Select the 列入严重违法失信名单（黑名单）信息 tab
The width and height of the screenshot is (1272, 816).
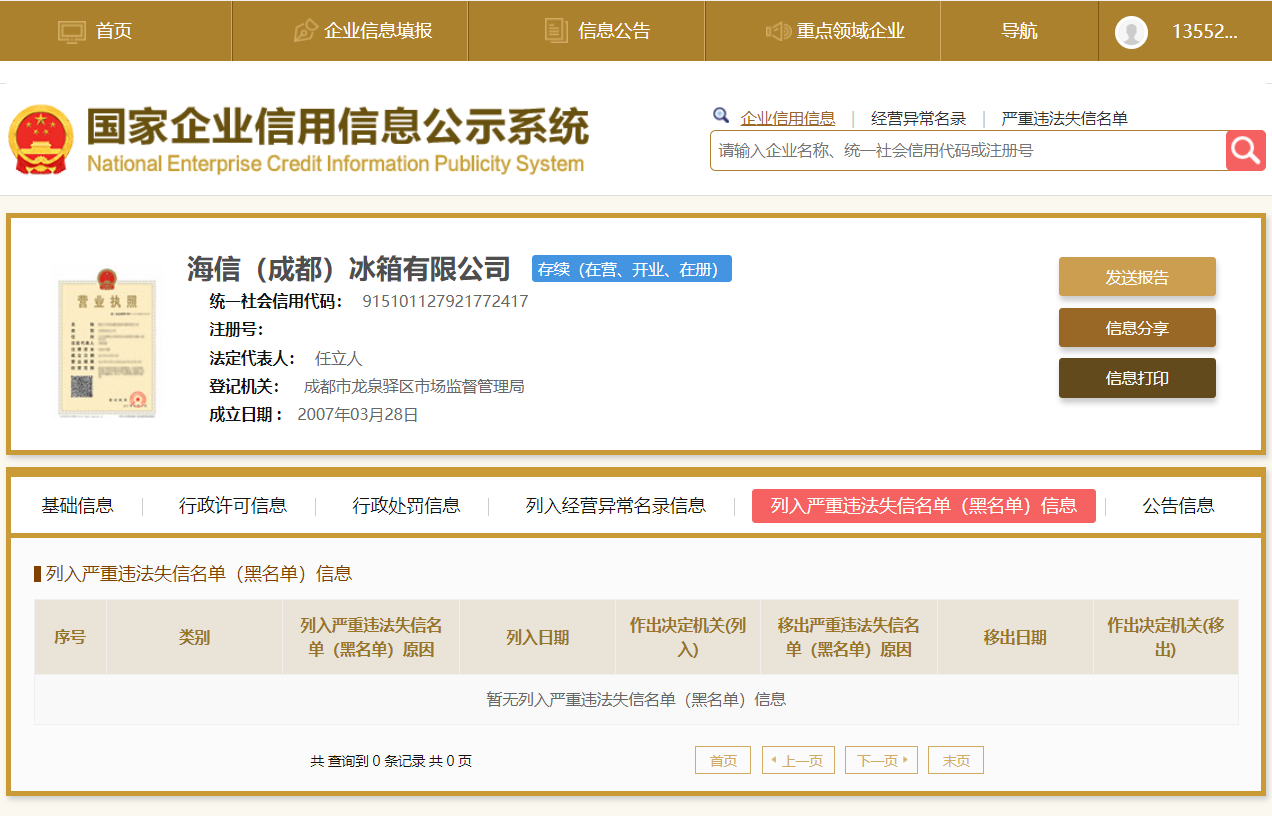[924, 506]
